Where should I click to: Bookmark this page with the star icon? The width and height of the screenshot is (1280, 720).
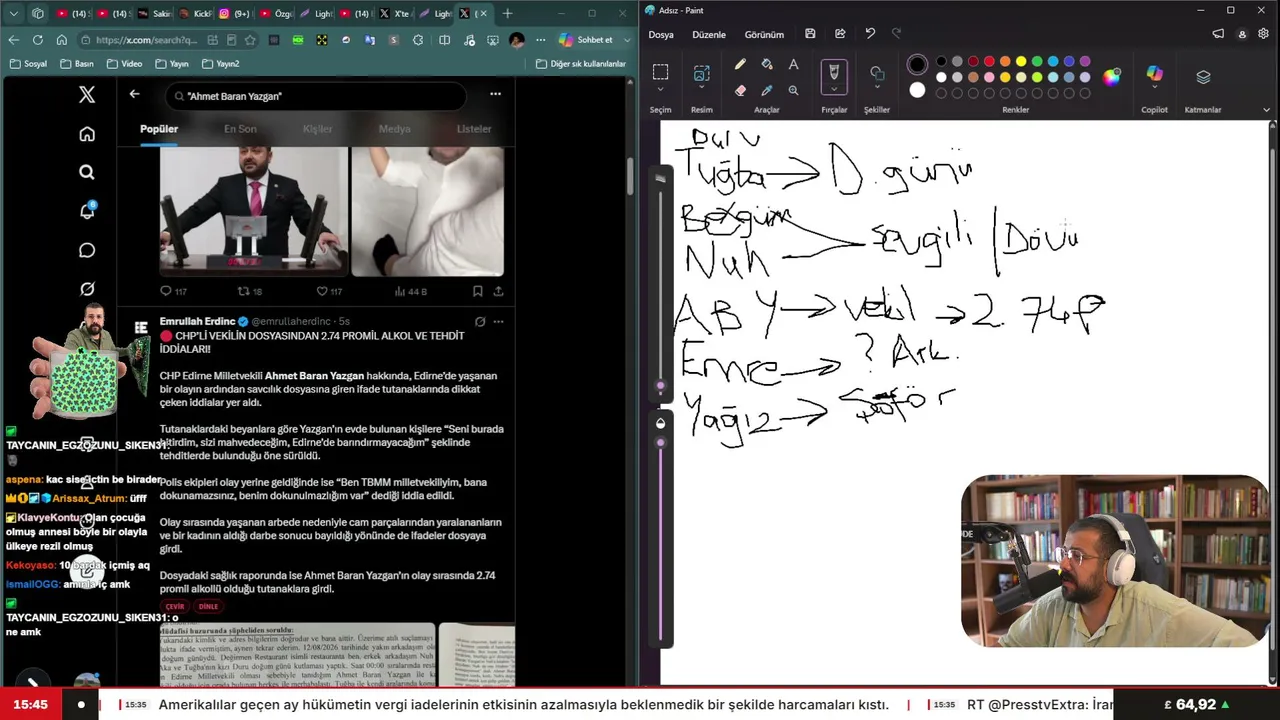[x=250, y=40]
